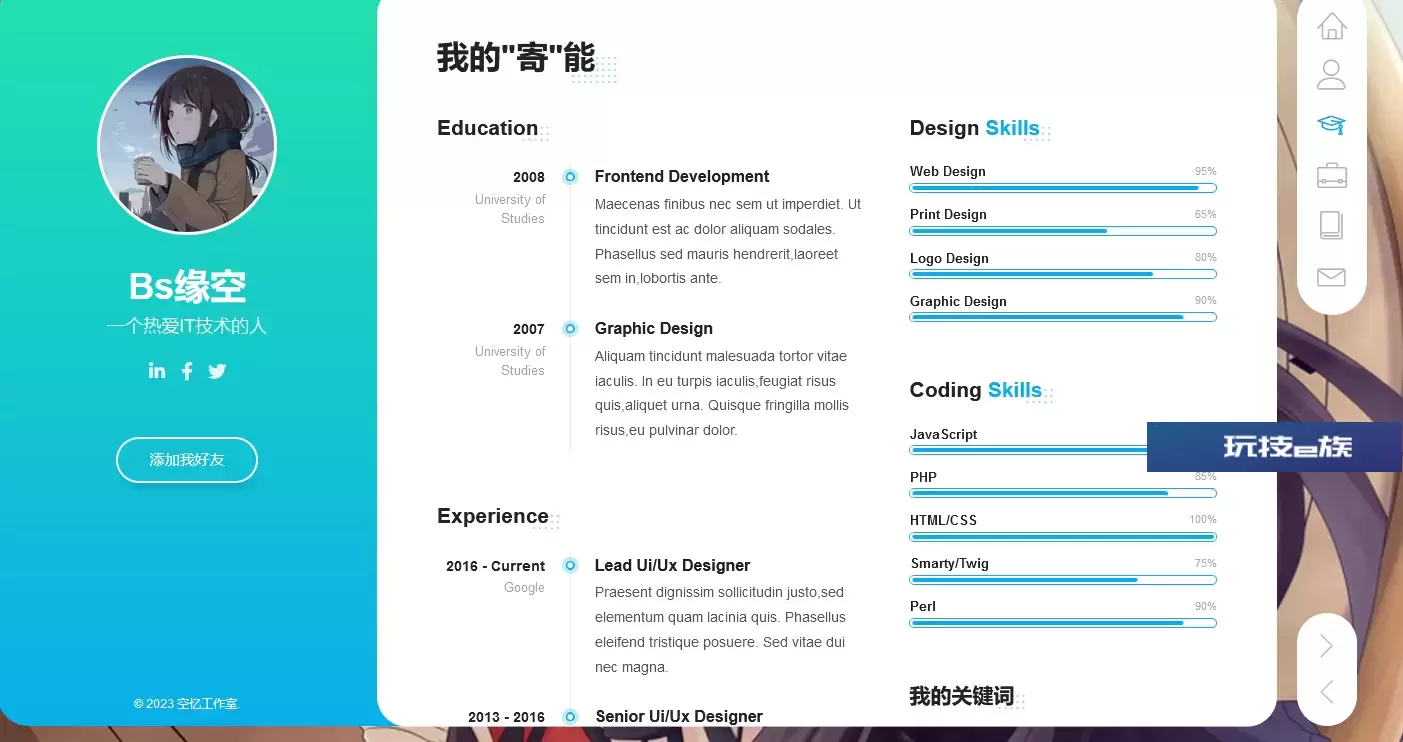Click the '2013 - 2016' date label
The height and width of the screenshot is (742, 1403).
click(507, 717)
